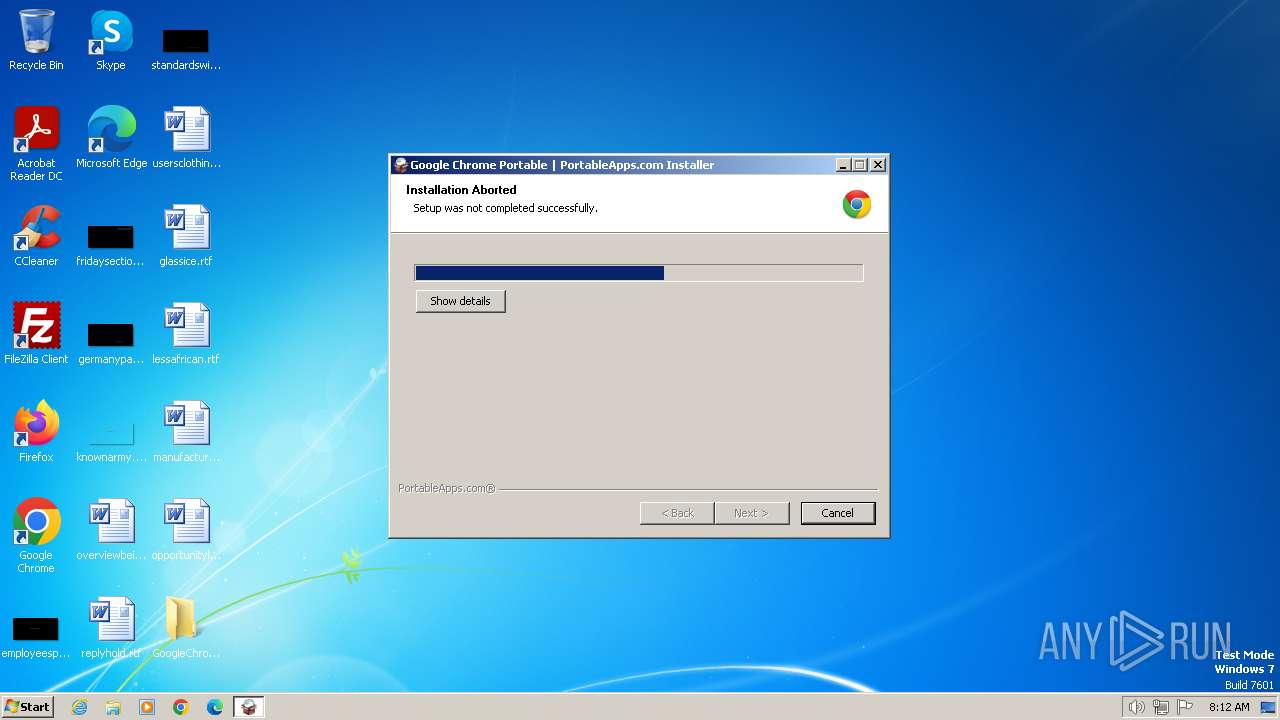Viewport: 1280px width, 720px height.
Task: Close the installer window
Action: (x=878, y=165)
